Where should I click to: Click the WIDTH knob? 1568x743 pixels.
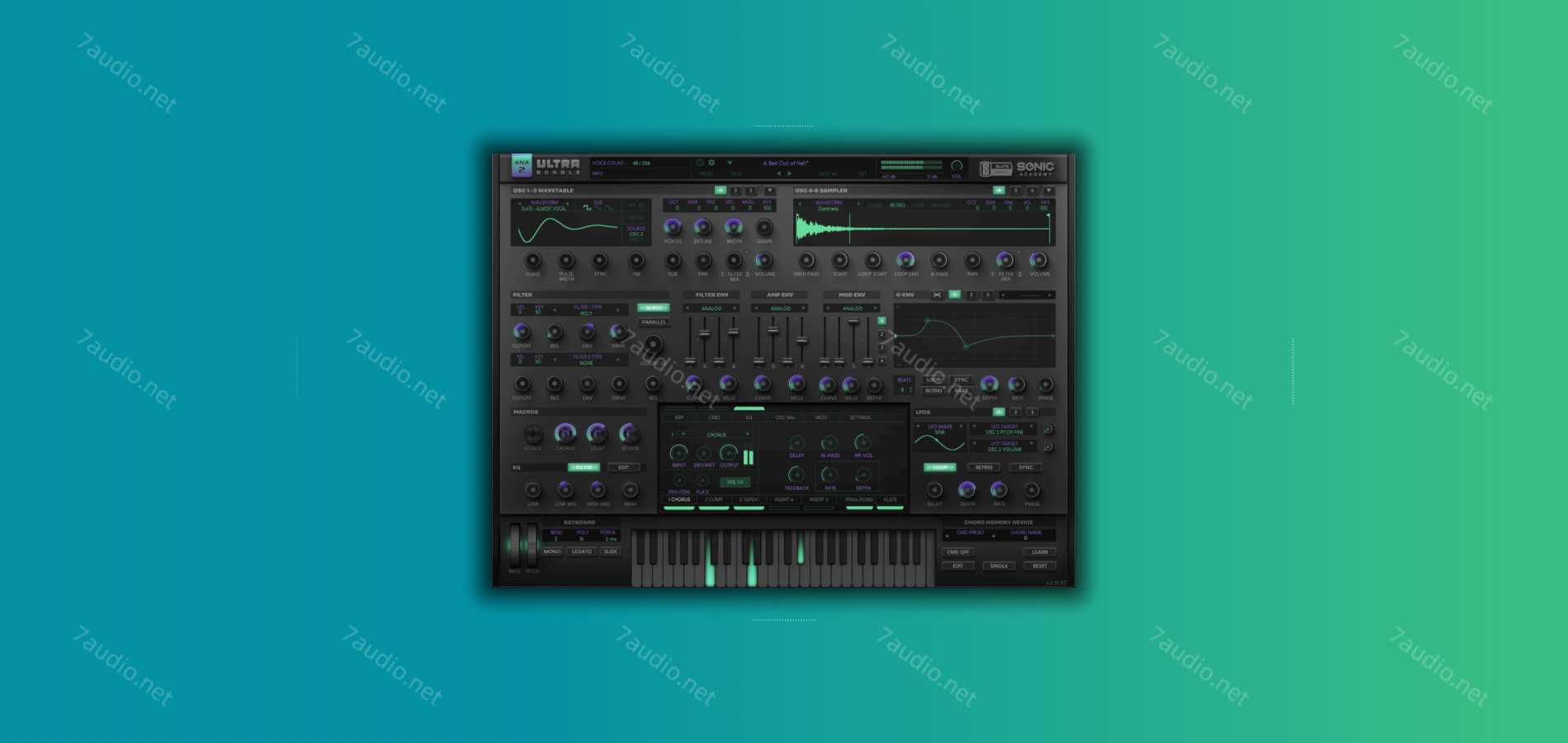(734, 227)
